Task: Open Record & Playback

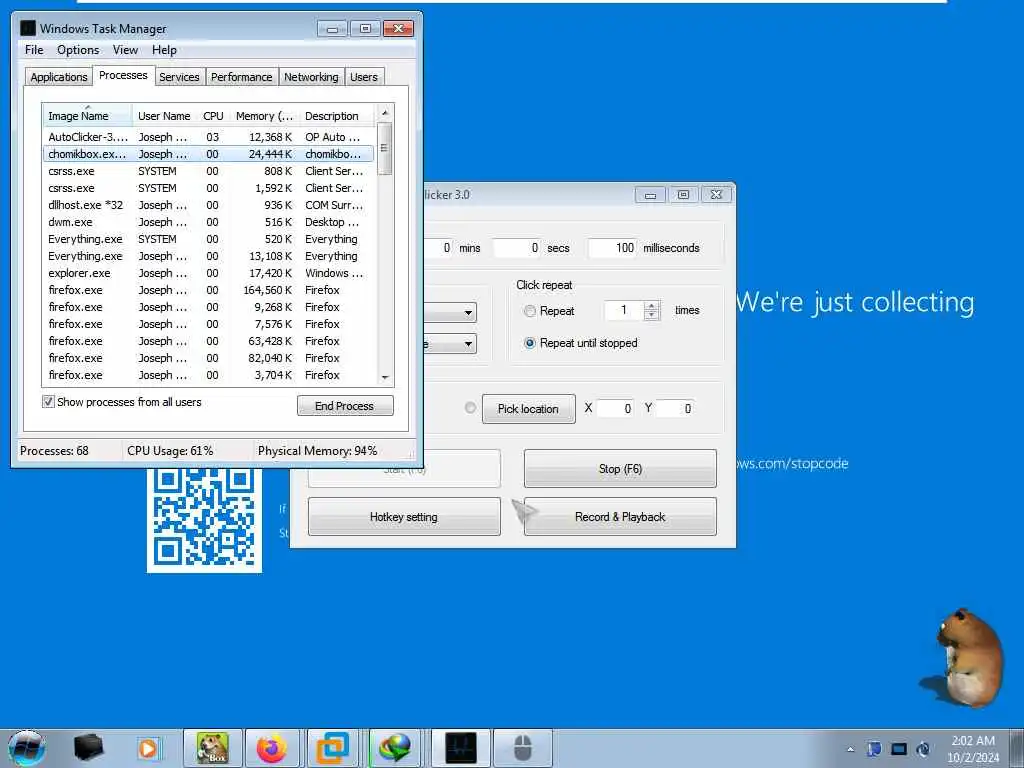Action: 620,517
